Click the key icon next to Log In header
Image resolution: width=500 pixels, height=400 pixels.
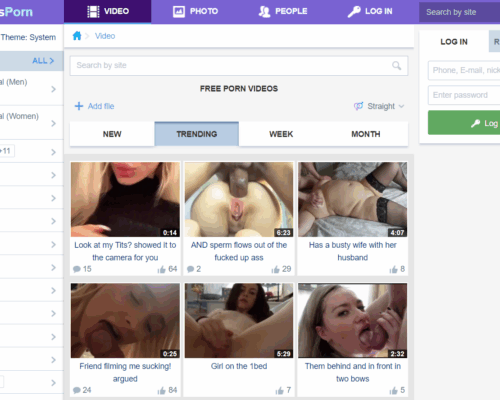[x=354, y=12]
